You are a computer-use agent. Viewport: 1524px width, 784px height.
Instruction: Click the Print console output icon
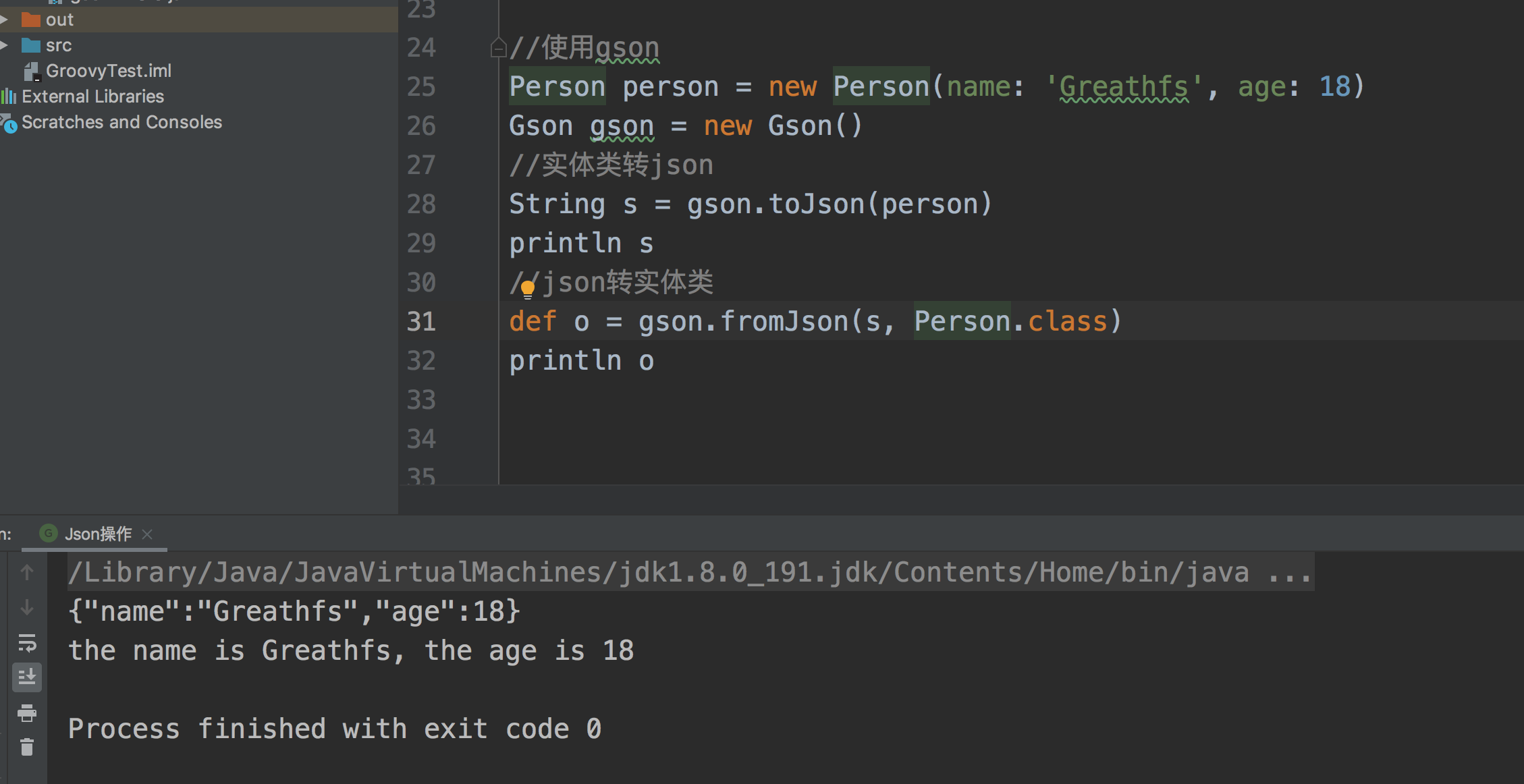(x=27, y=712)
